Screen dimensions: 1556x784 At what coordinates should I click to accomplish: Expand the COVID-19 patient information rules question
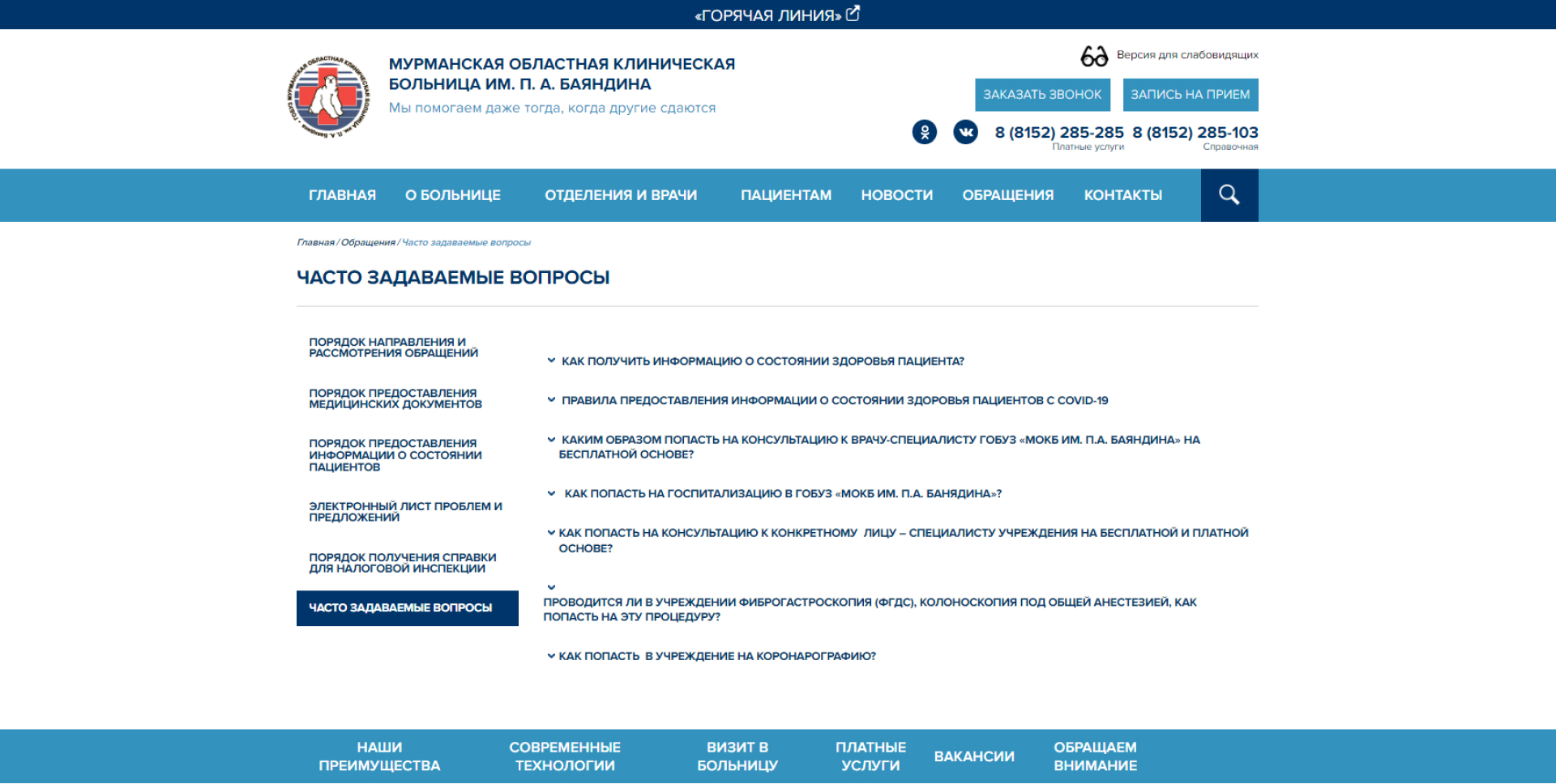coord(834,400)
